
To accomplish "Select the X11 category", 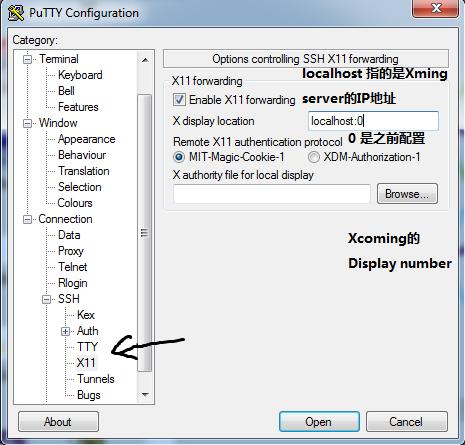I will [86, 363].
